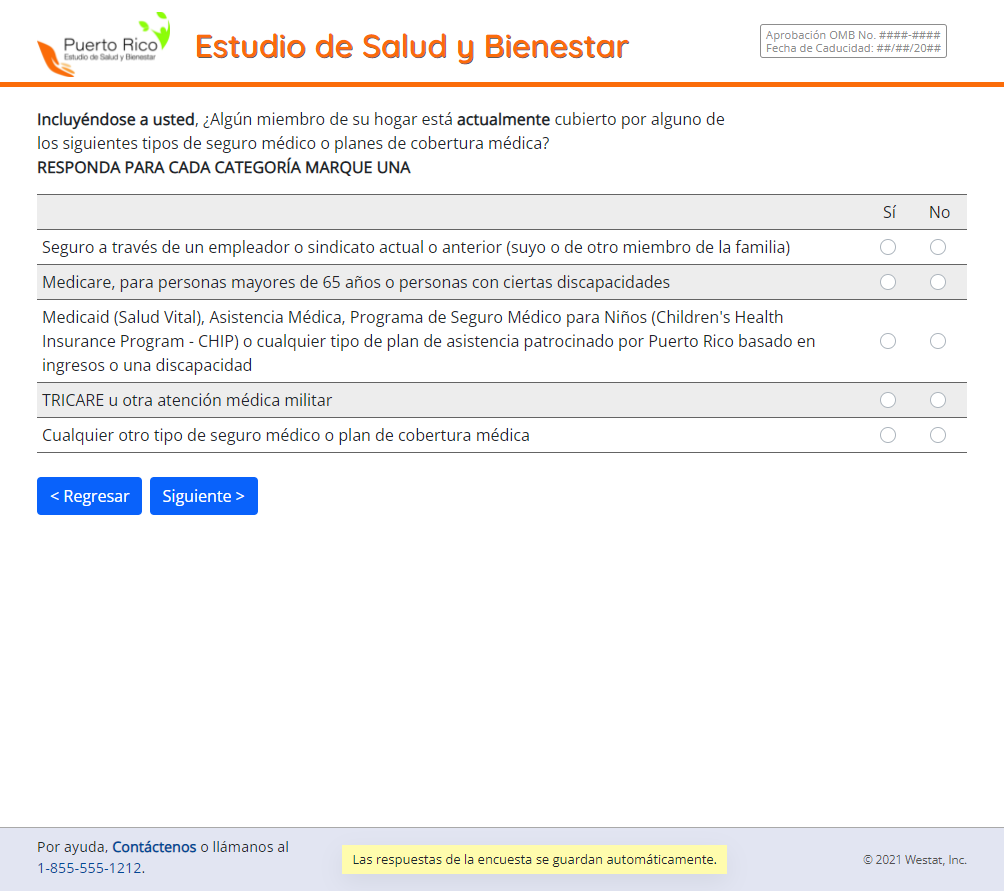This screenshot has height=891, width=1004.
Task: Select No for any other insurance type
Action: (x=937, y=435)
